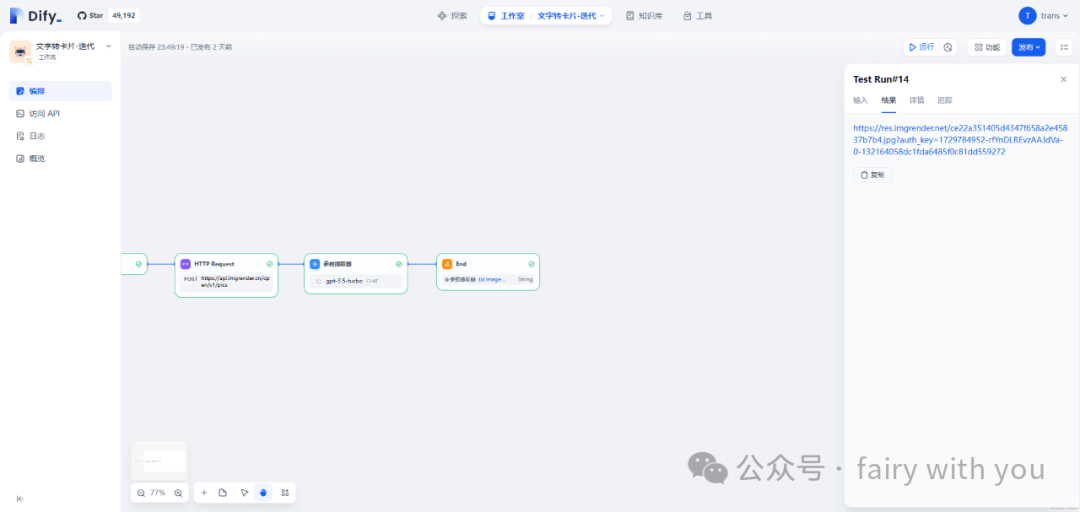Image resolution: width=1080 pixels, height=512 pixels.
Task: Click the organize nodes layout icon
Action: point(285,493)
